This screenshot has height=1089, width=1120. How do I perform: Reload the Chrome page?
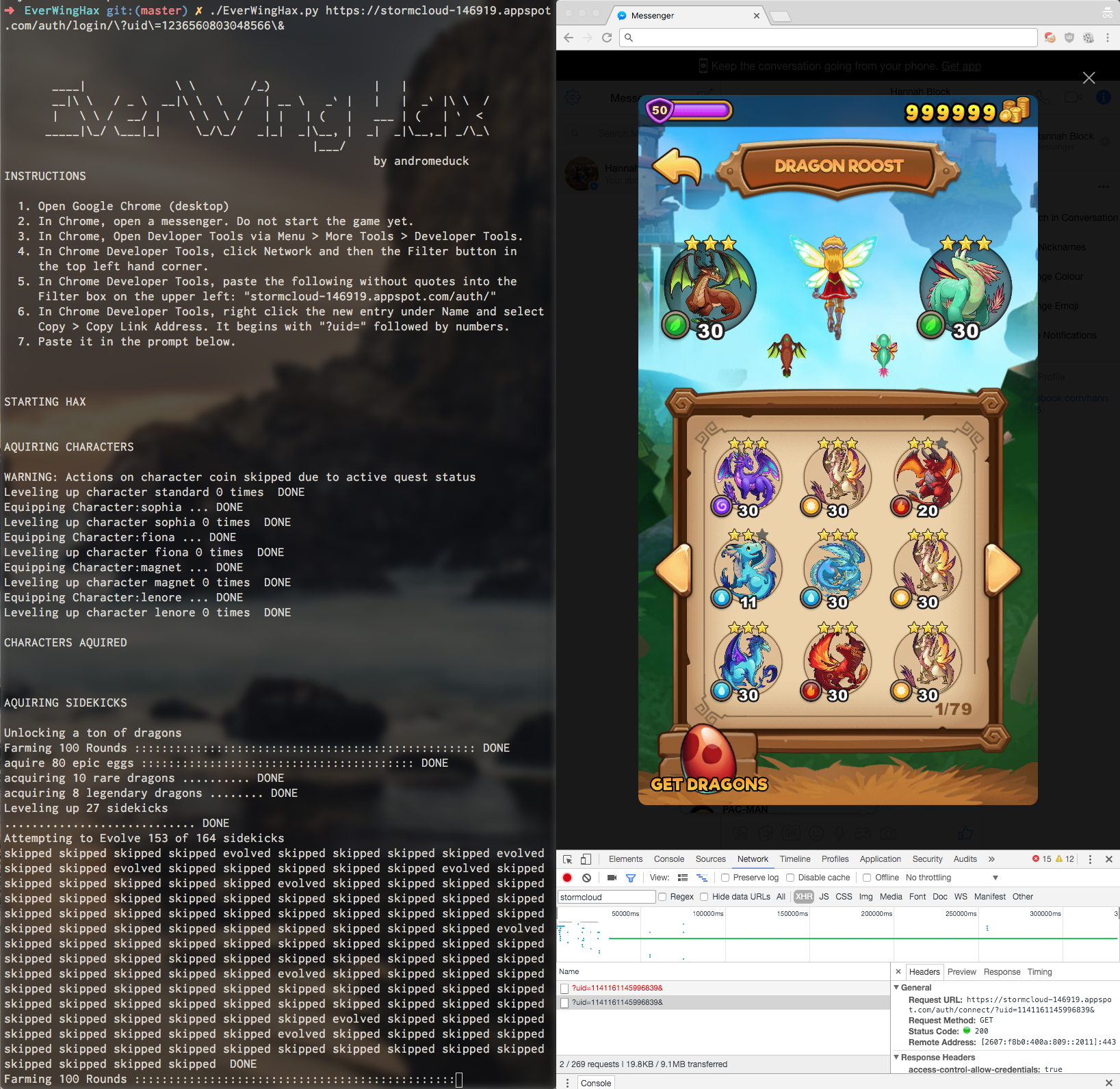click(606, 38)
